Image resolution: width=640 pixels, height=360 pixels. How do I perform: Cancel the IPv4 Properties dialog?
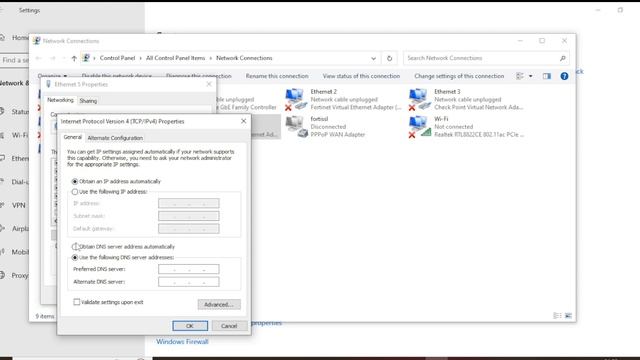pyautogui.click(x=229, y=326)
